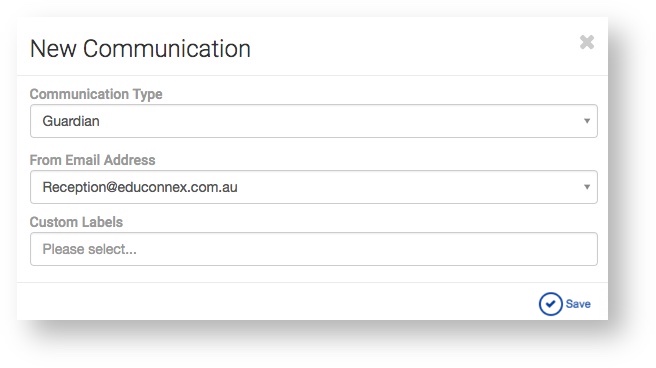656x368 pixels.
Task: Click empty space inside Custom Labels box
Action: pos(368,249)
